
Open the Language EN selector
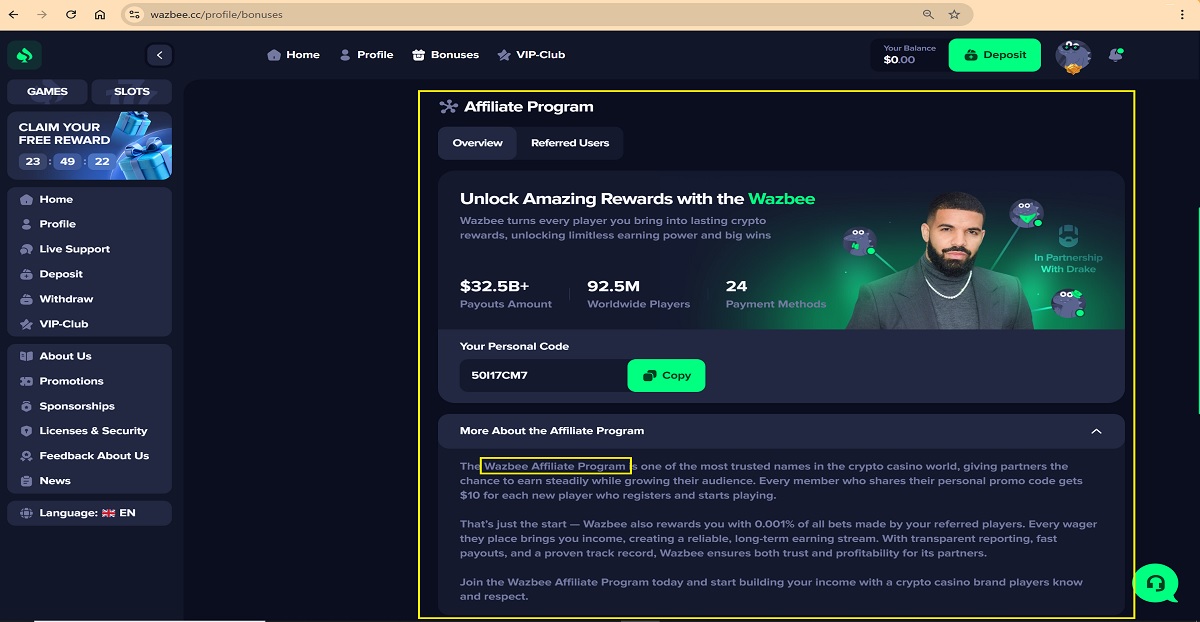tap(89, 513)
